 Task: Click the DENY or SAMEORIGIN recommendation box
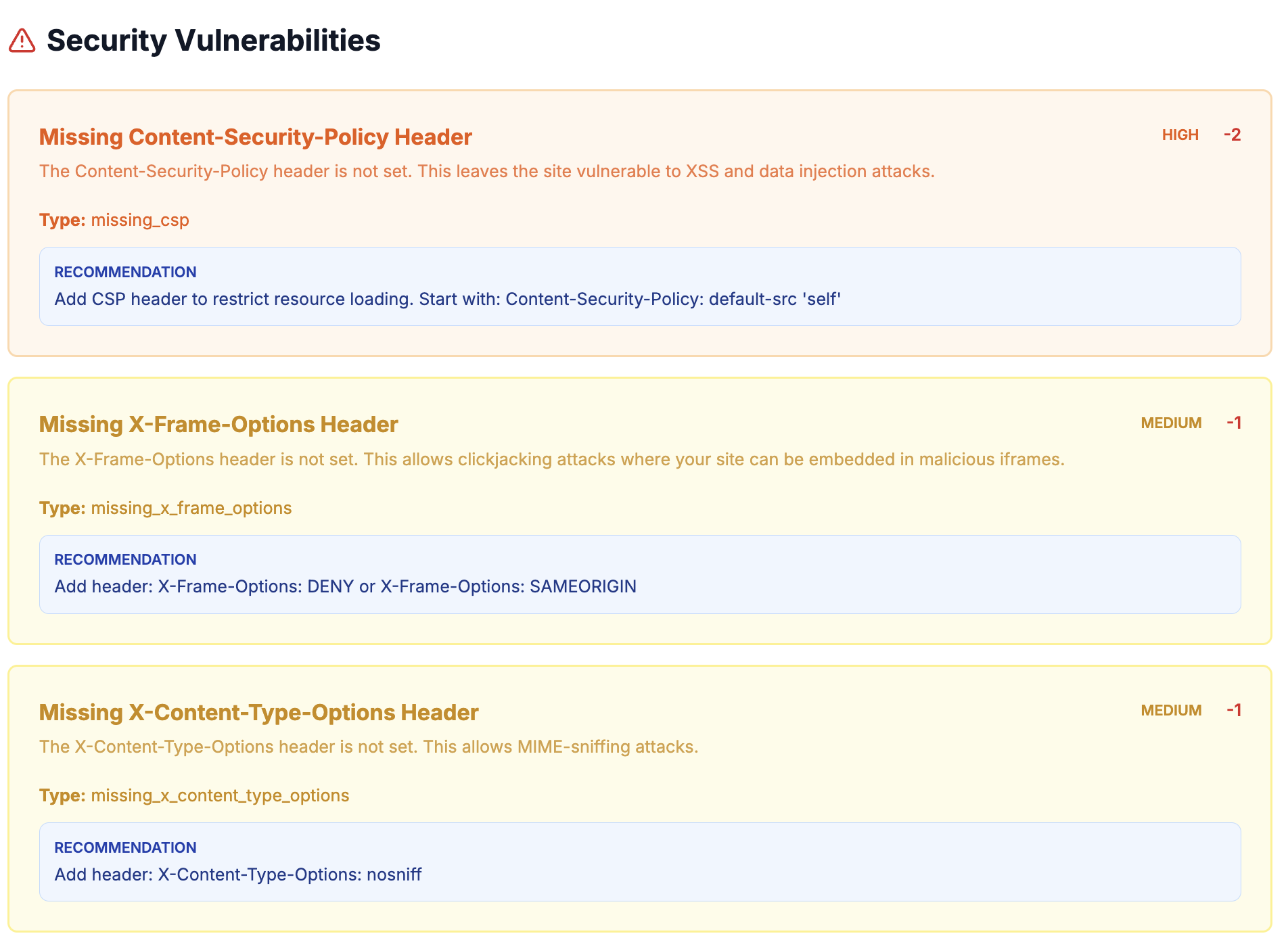[x=639, y=575]
